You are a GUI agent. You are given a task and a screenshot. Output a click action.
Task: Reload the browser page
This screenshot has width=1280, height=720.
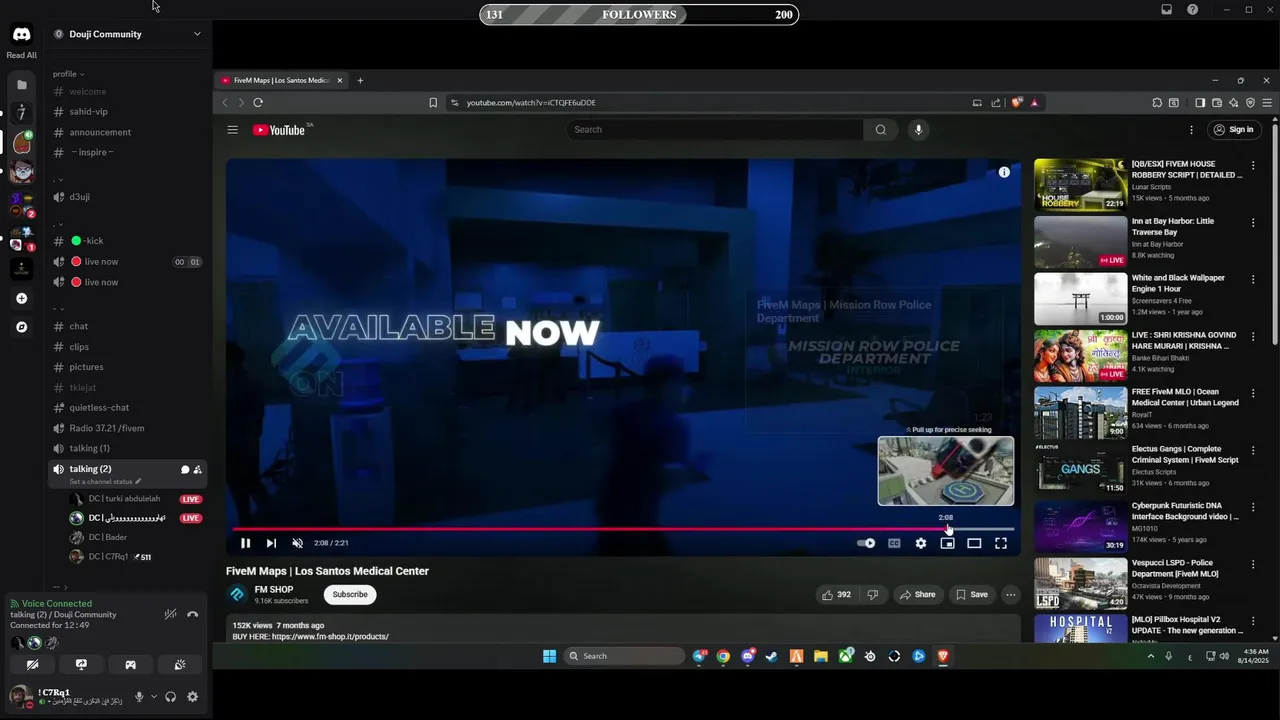click(257, 102)
